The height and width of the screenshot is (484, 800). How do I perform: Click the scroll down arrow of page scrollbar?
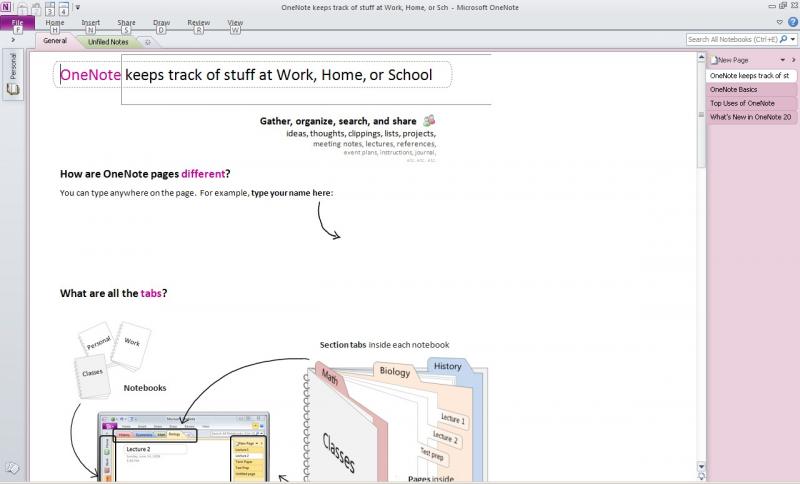pyautogui.click(x=701, y=466)
